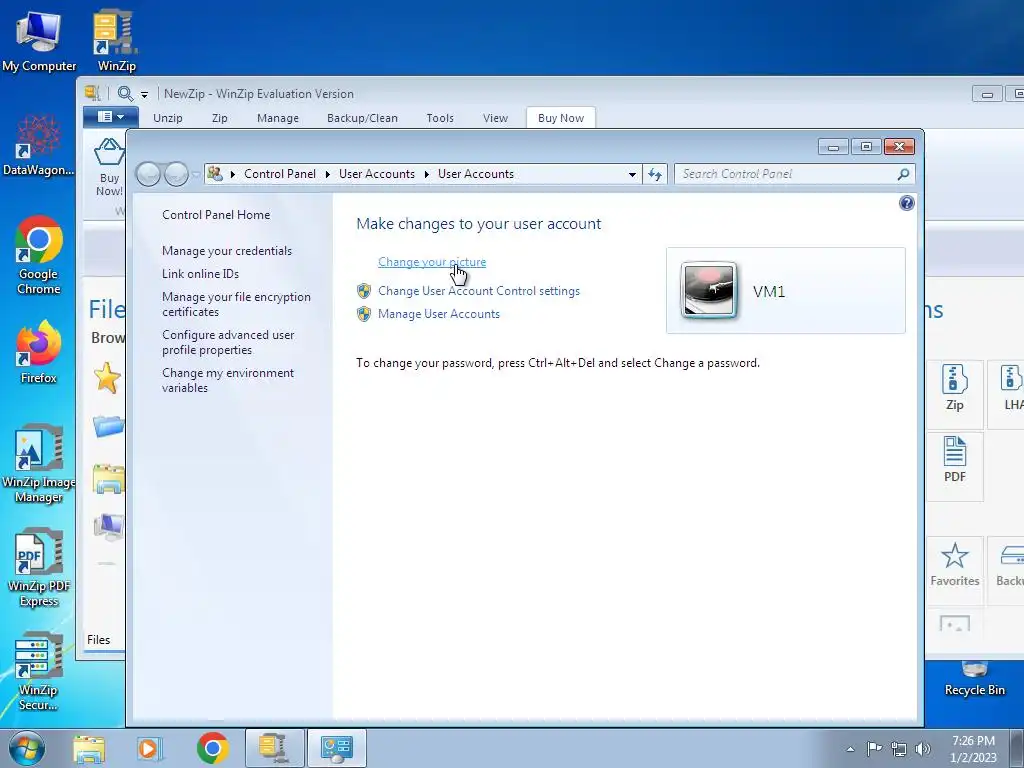Open the volume speaker tray icon
Screen dimensions: 1024x768
tap(923, 749)
